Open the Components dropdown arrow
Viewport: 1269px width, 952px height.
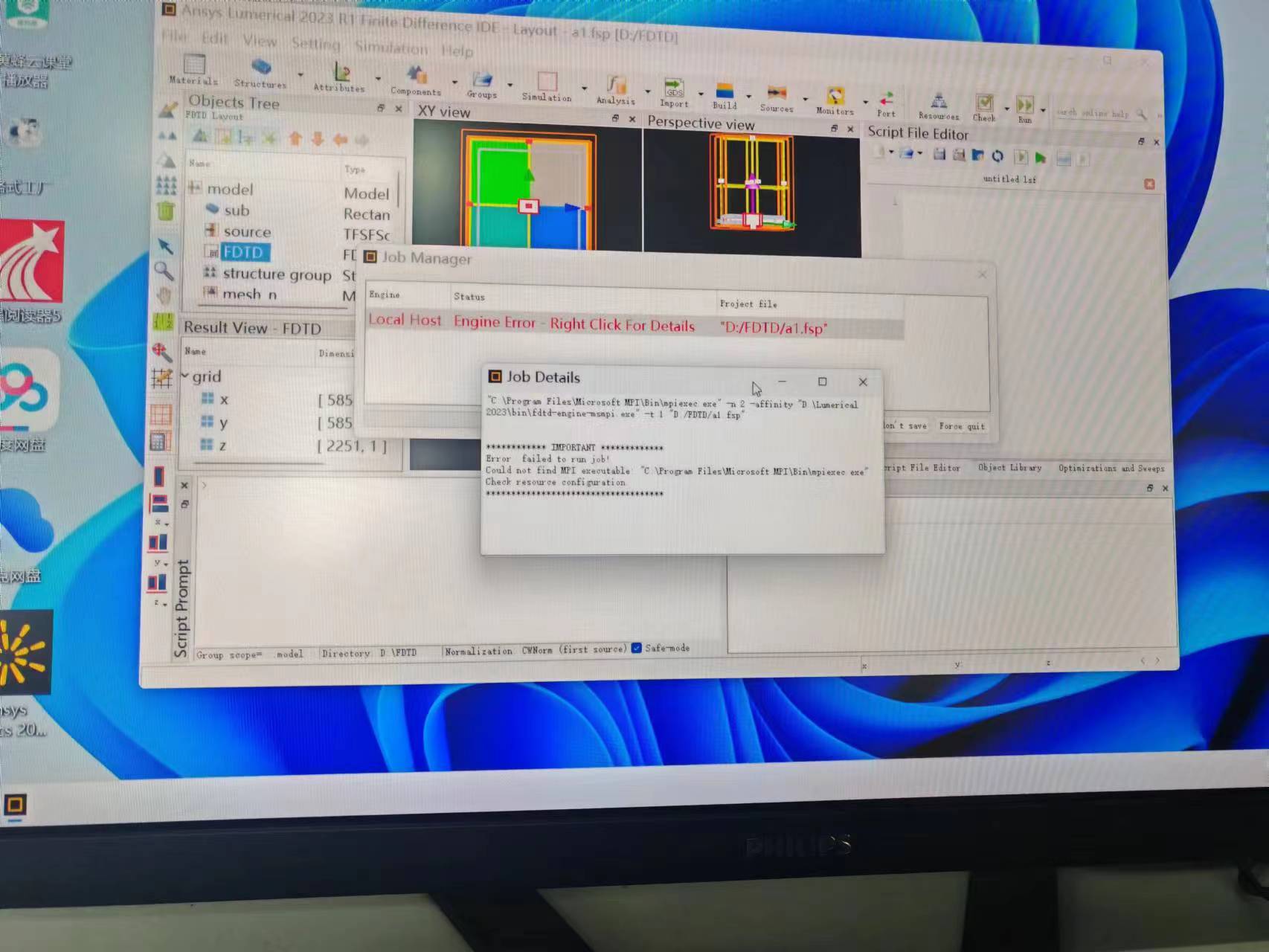click(x=454, y=82)
